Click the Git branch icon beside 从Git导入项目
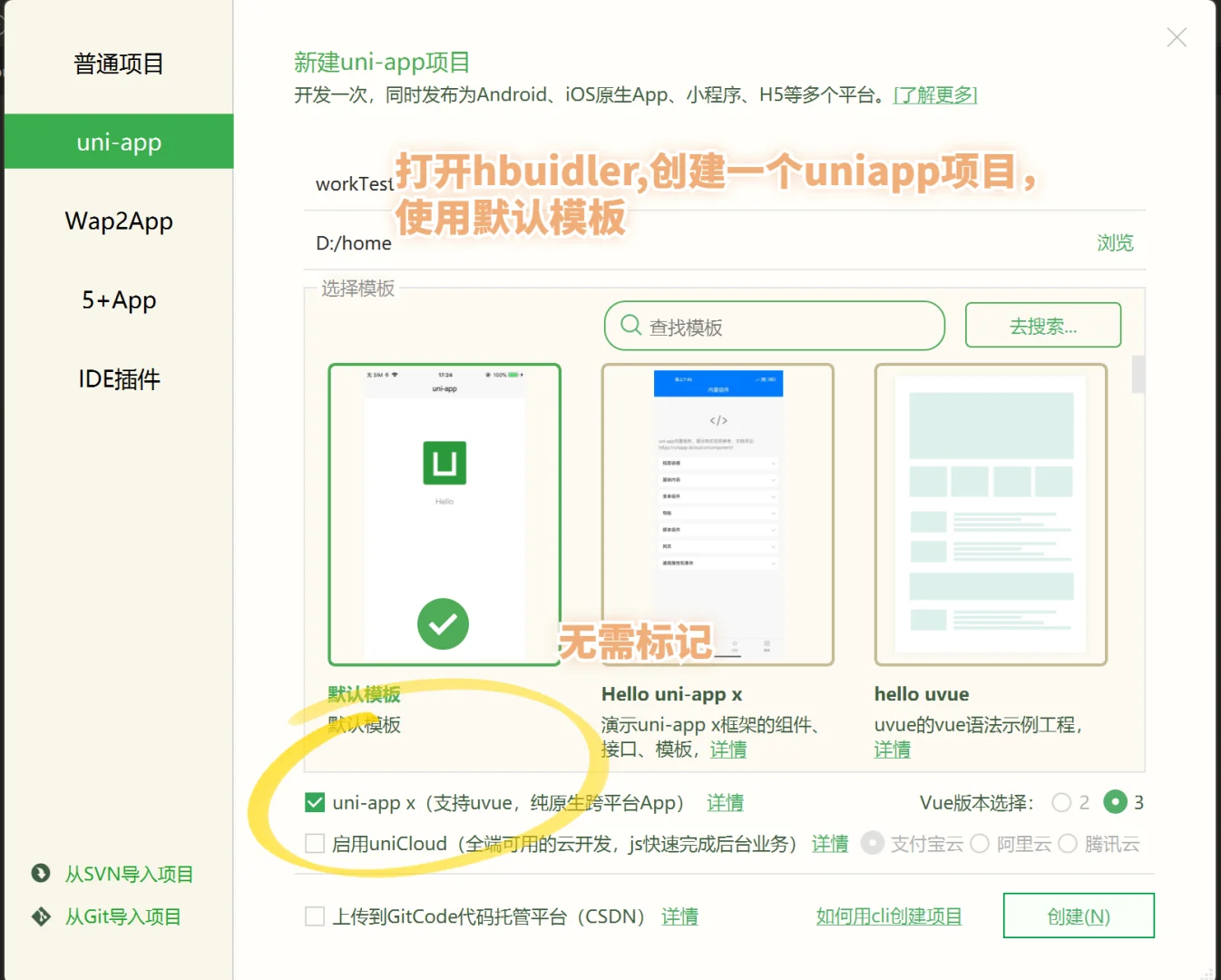This screenshot has width=1221, height=980. click(41, 916)
